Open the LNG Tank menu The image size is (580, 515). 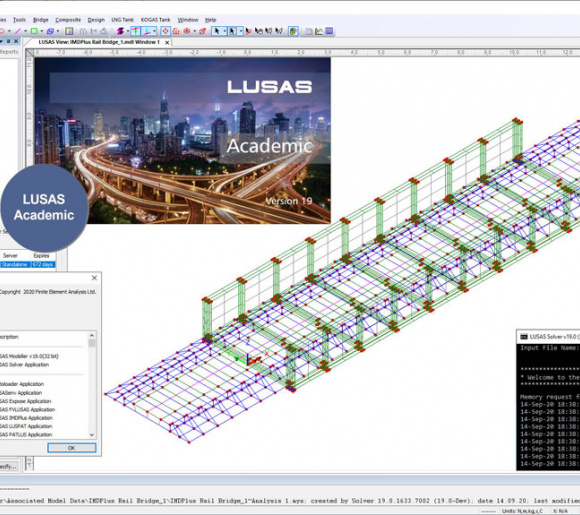pyautogui.click(x=122, y=20)
